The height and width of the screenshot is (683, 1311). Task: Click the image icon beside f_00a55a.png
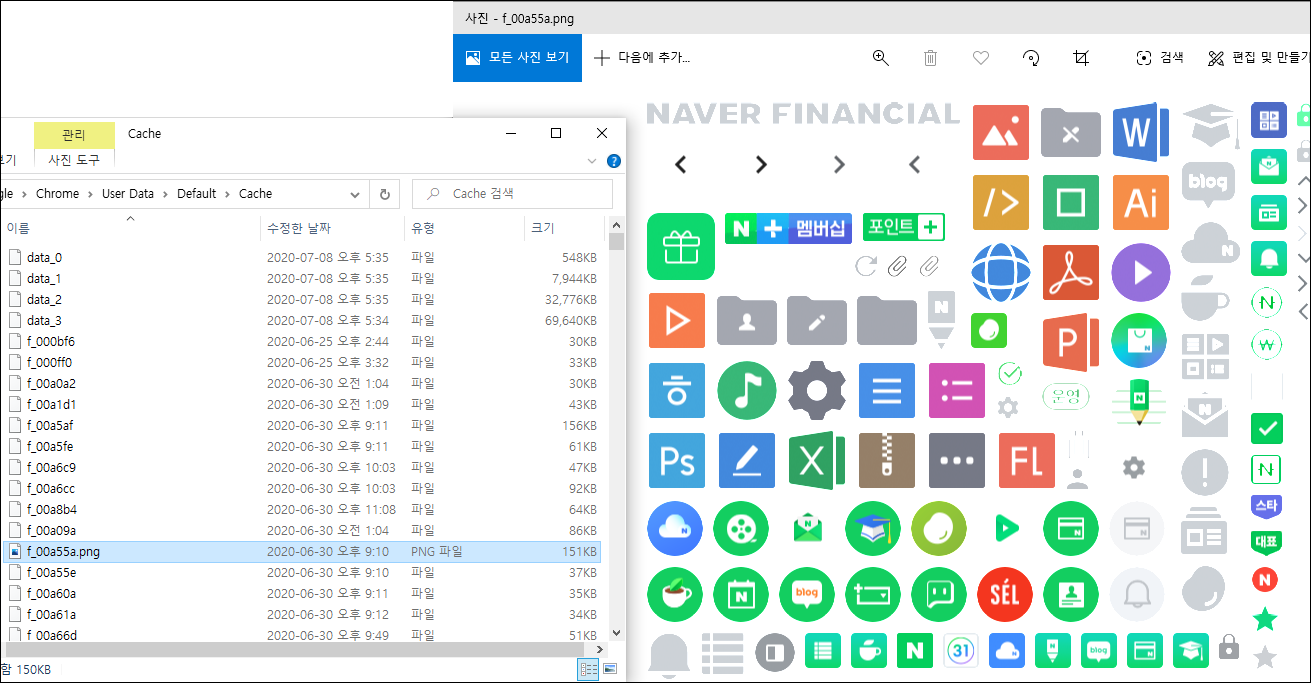pyautogui.click(x=15, y=551)
